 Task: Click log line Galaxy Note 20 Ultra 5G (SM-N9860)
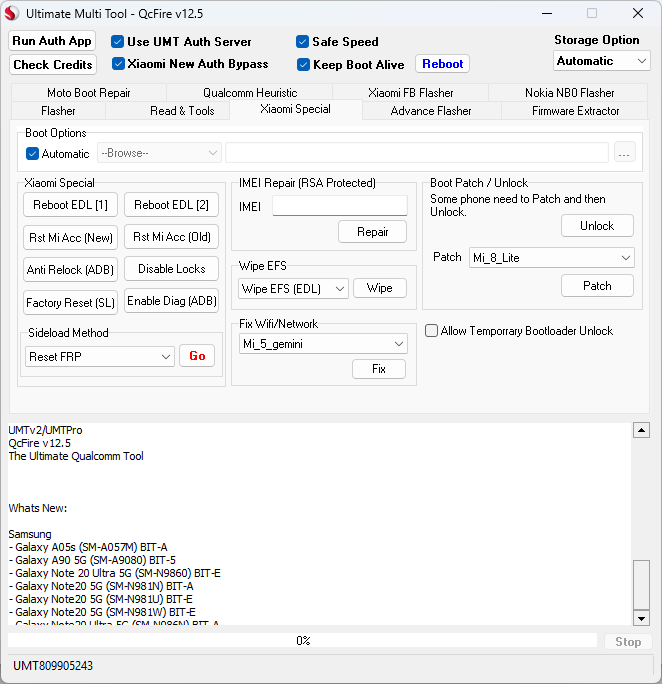coord(115,573)
